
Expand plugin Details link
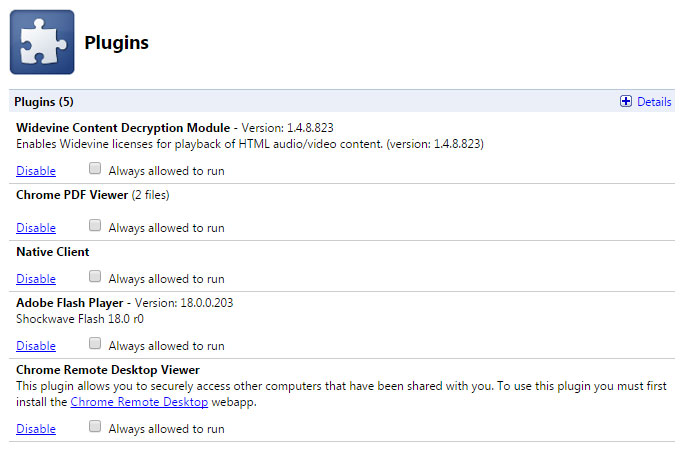click(654, 102)
